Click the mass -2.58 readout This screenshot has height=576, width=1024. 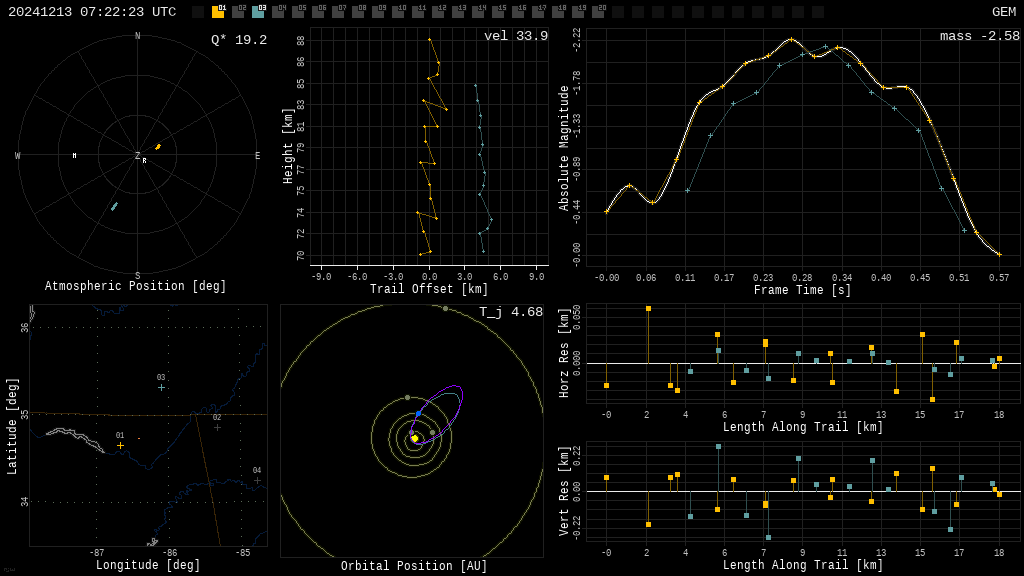pyautogui.click(x=979, y=37)
